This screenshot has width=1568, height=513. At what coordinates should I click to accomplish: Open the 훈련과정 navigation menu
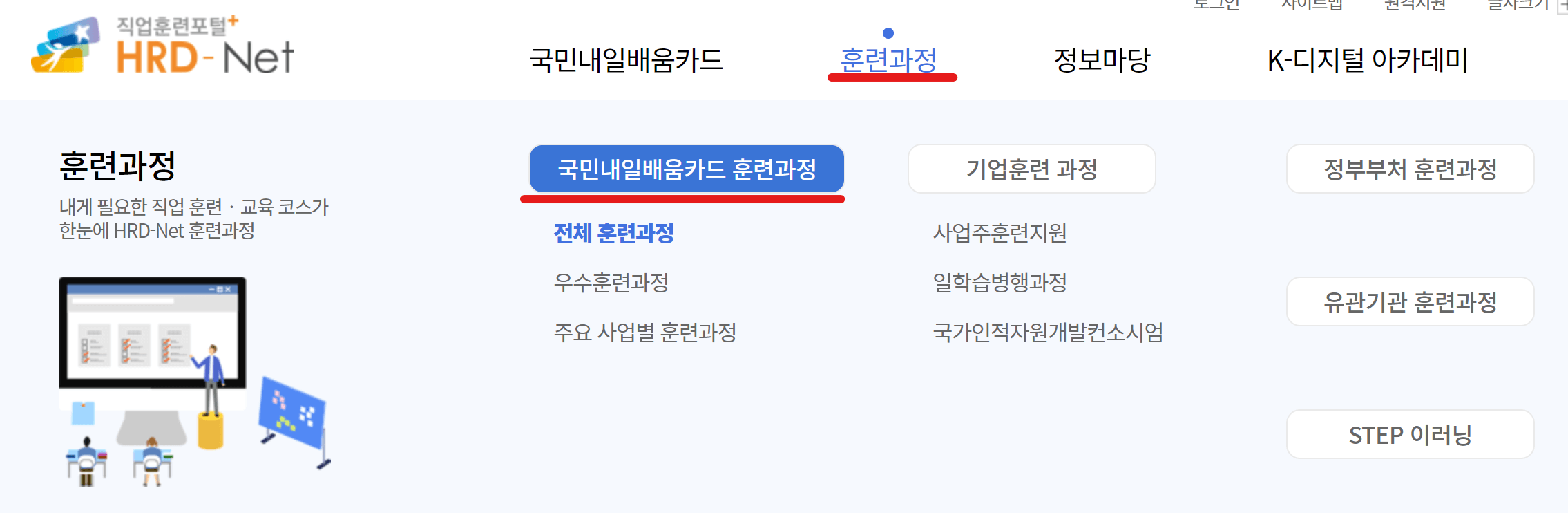(x=888, y=61)
